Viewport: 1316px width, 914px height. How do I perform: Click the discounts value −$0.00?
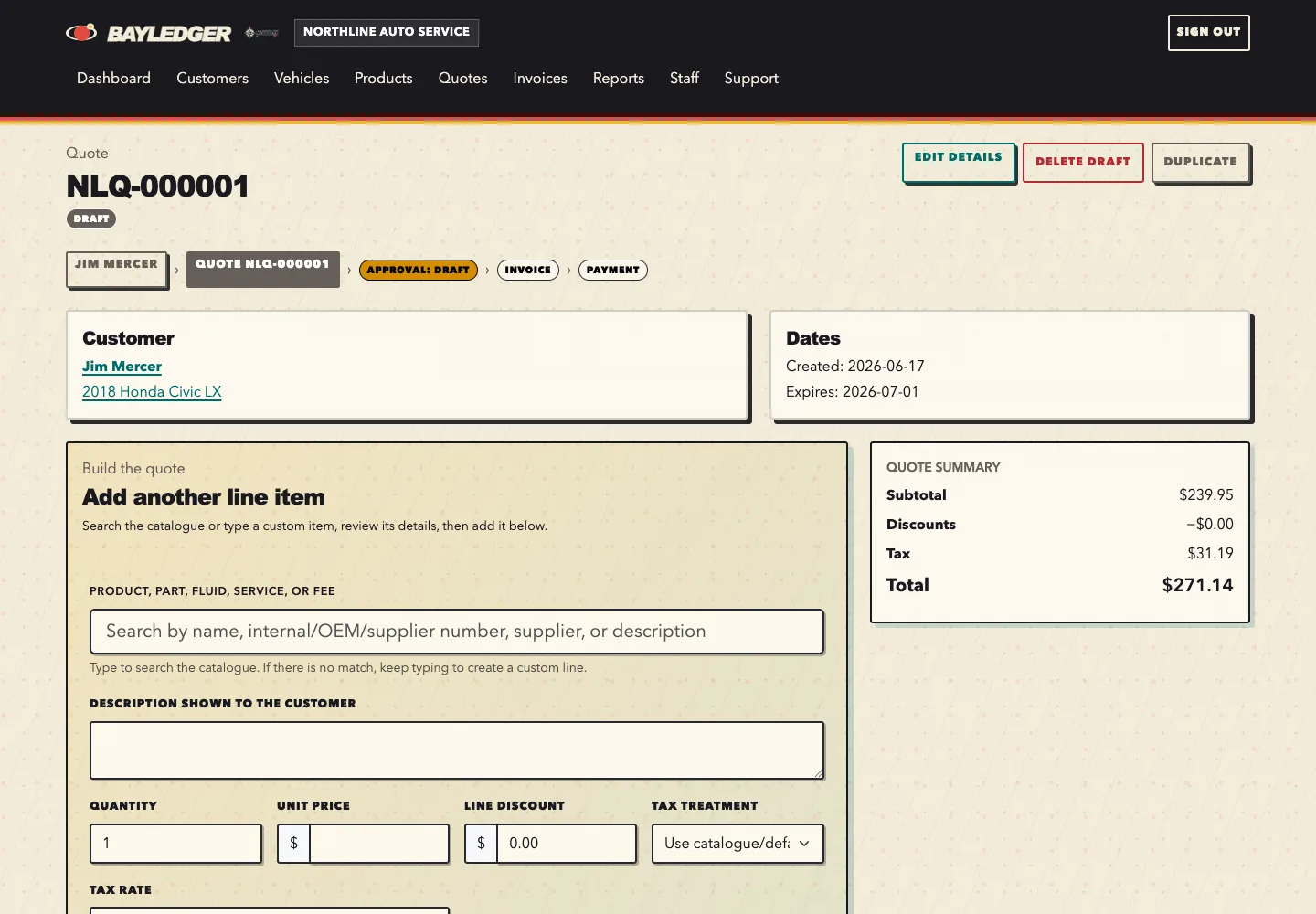point(1210,524)
